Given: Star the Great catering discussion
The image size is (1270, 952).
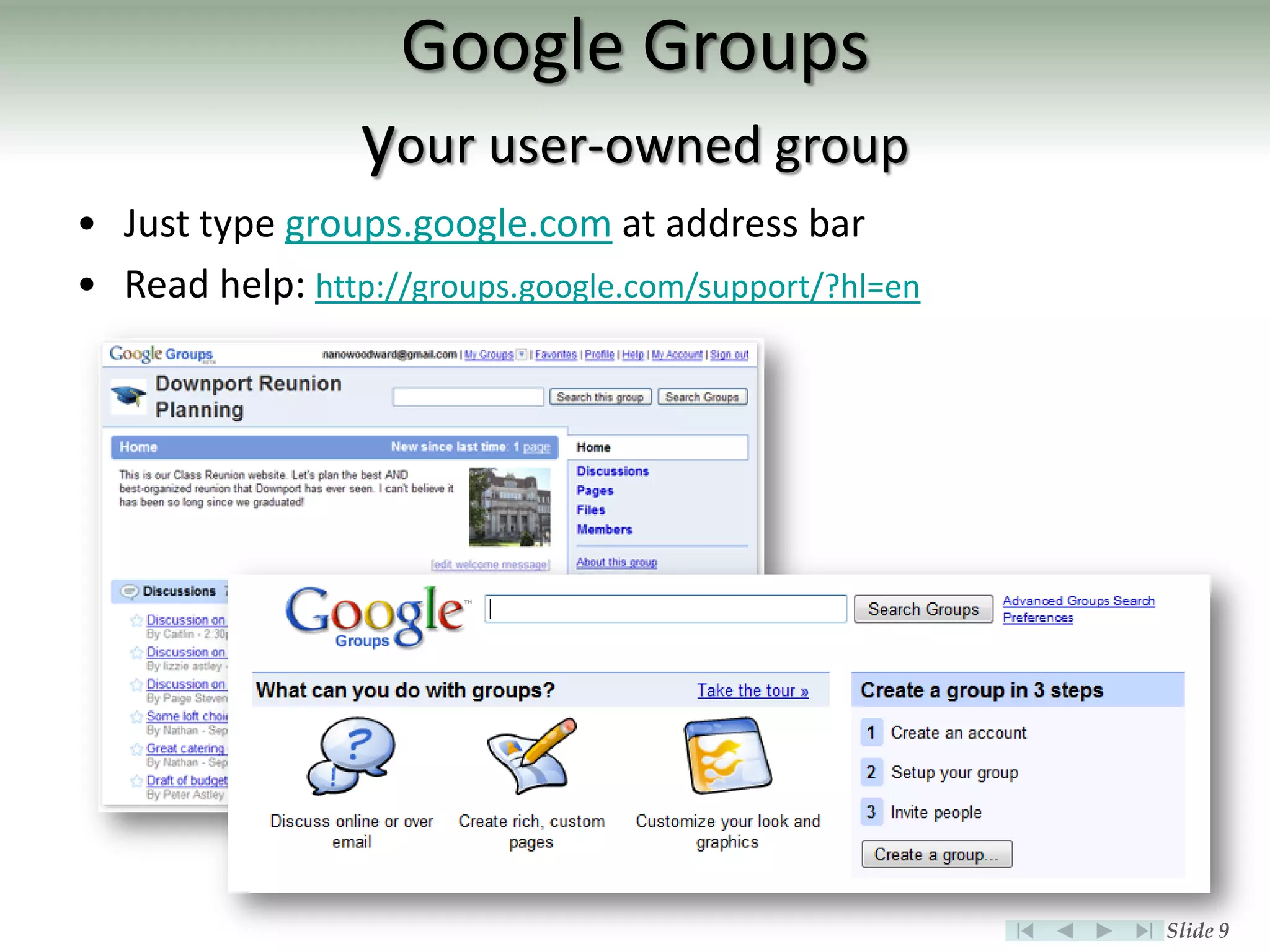Looking at the screenshot, I should [x=136, y=749].
